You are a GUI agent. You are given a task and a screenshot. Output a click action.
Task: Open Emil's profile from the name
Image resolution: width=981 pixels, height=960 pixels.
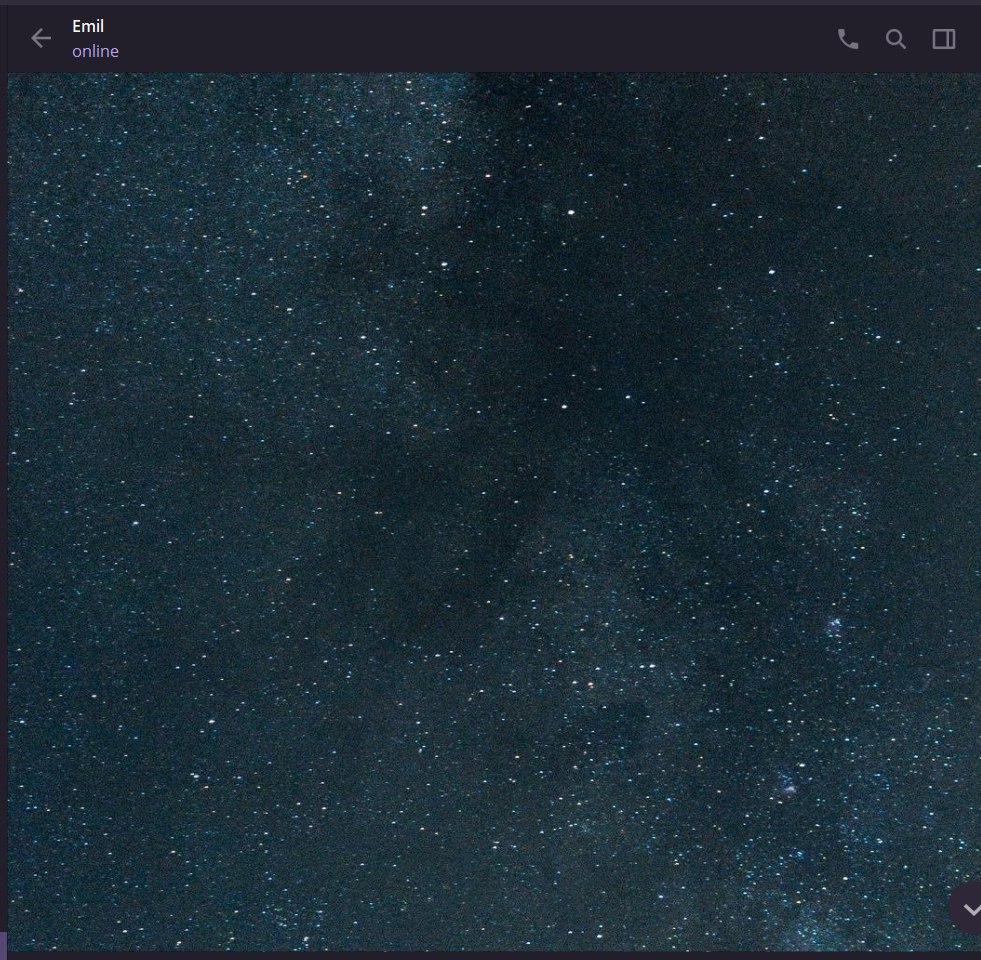point(88,26)
